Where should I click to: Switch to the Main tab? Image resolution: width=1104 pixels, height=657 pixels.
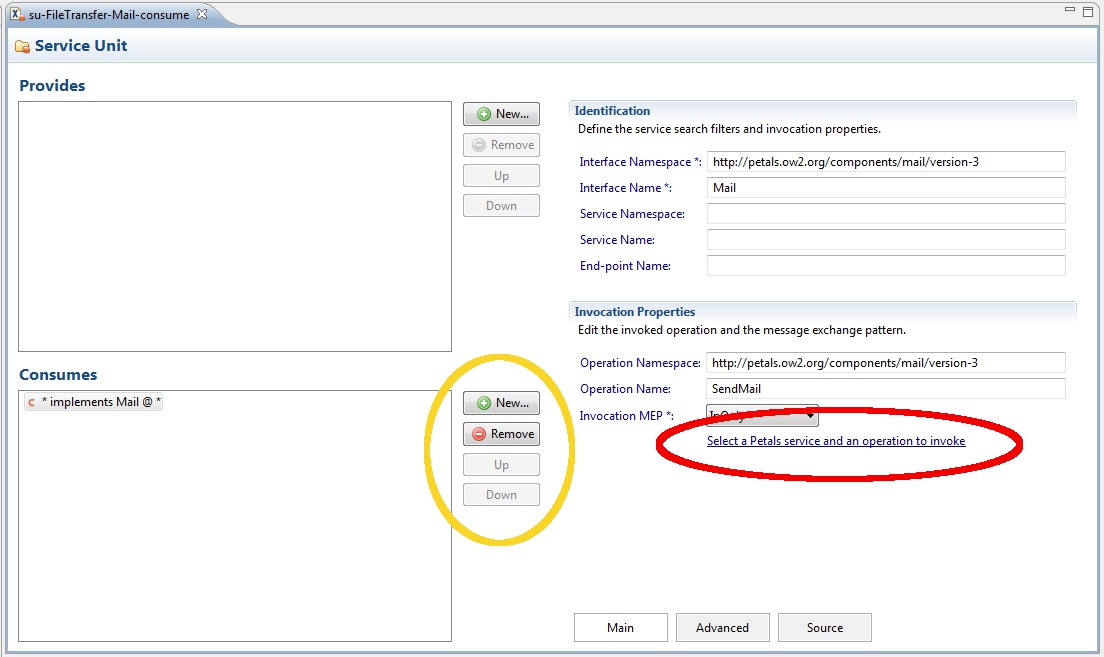click(x=620, y=628)
